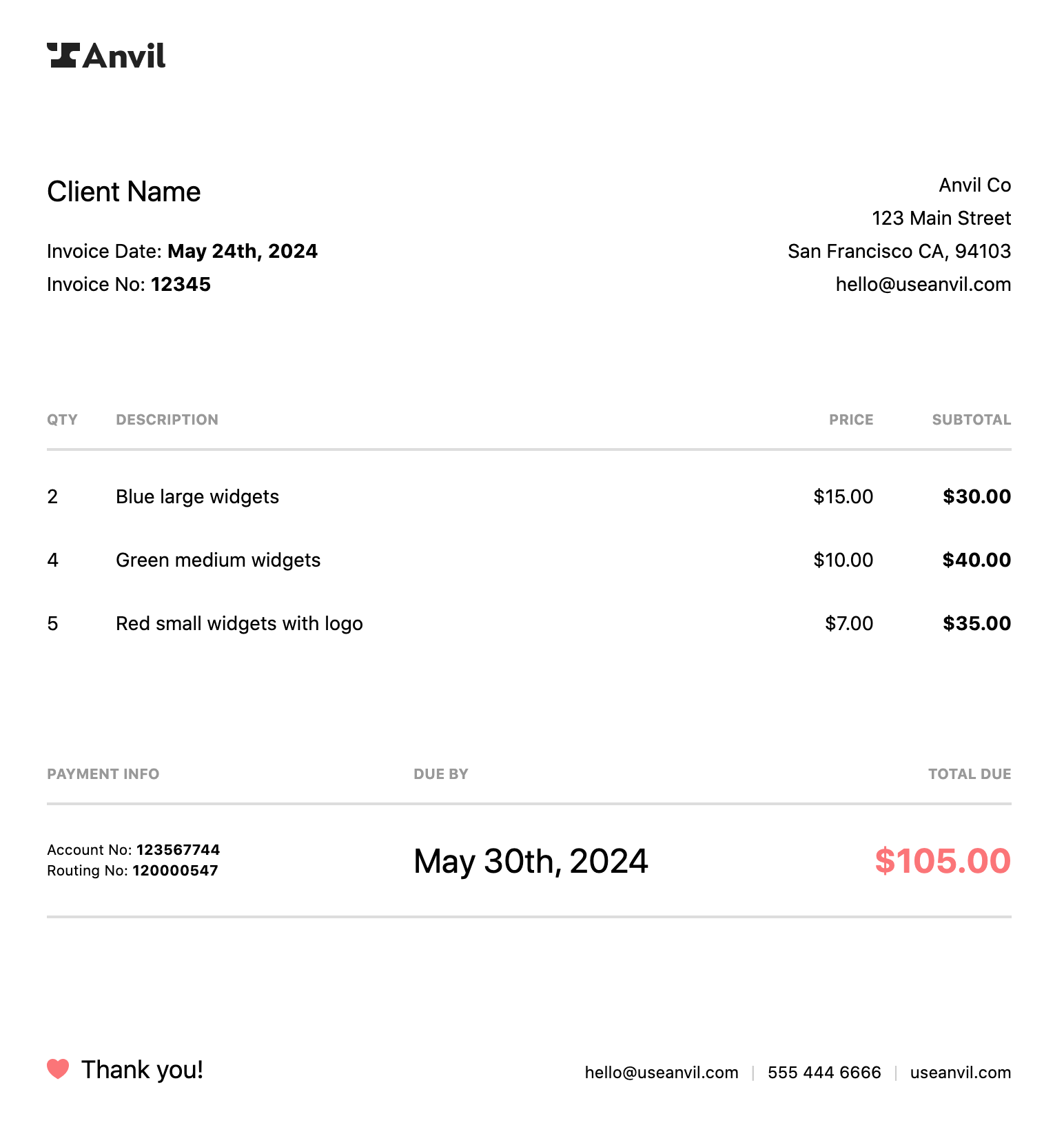Screen dimensions: 1064x1143
Task: Click the email under the San Francisco address
Action: pyautogui.click(x=923, y=285)
